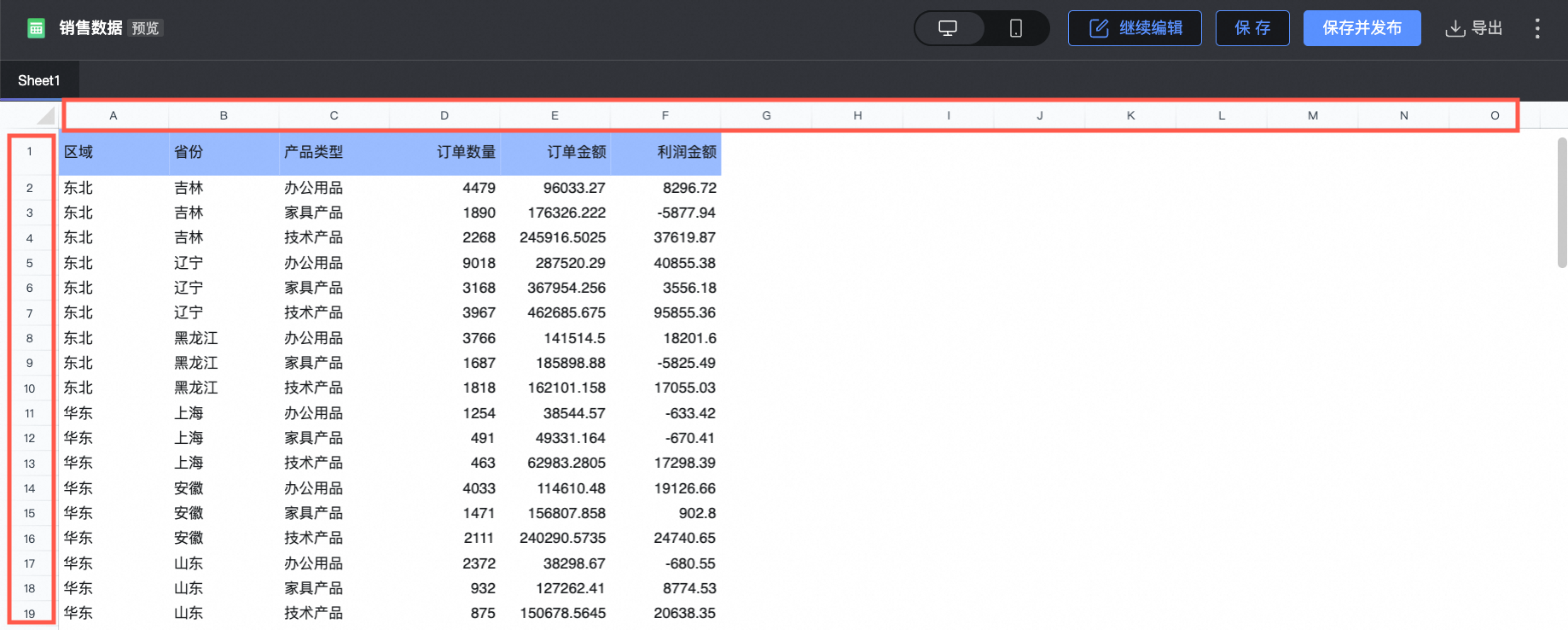Switch to mobile preview mode
This screenshot has height=630, width=1568.
(1015, 28)
